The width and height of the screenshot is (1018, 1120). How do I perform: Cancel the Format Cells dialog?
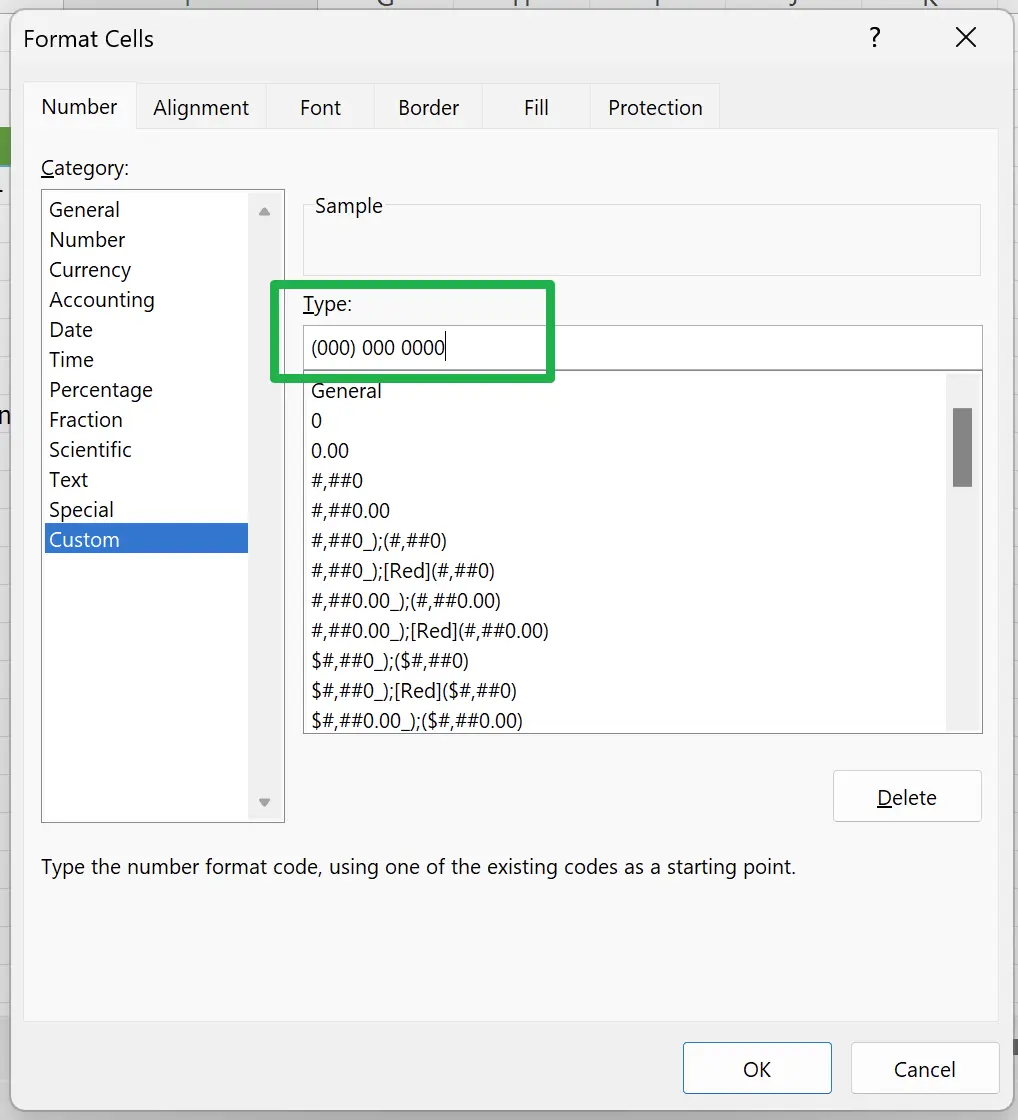pyautogui.click(x=924, y=1069)
